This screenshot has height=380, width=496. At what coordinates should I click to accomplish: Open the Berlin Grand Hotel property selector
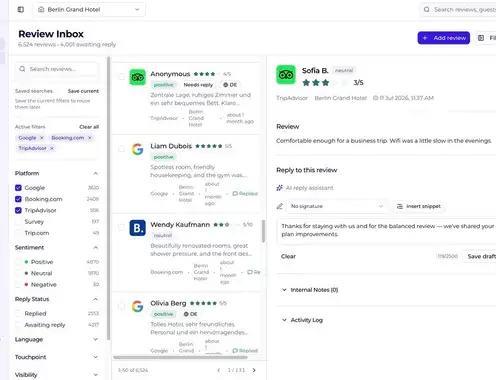[x=89, y=9]
